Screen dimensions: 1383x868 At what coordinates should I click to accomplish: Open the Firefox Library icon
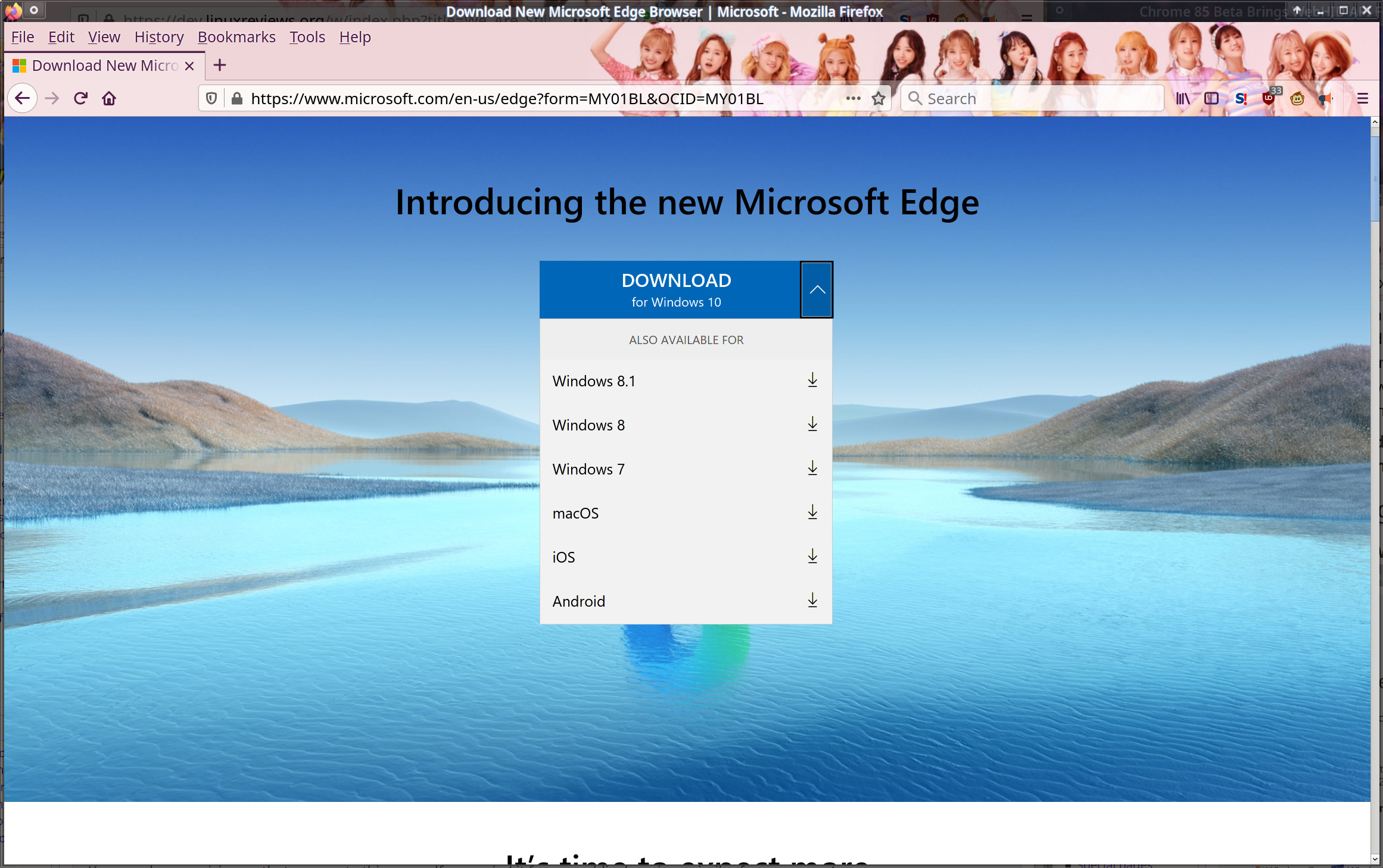(x=1182, y=98)
